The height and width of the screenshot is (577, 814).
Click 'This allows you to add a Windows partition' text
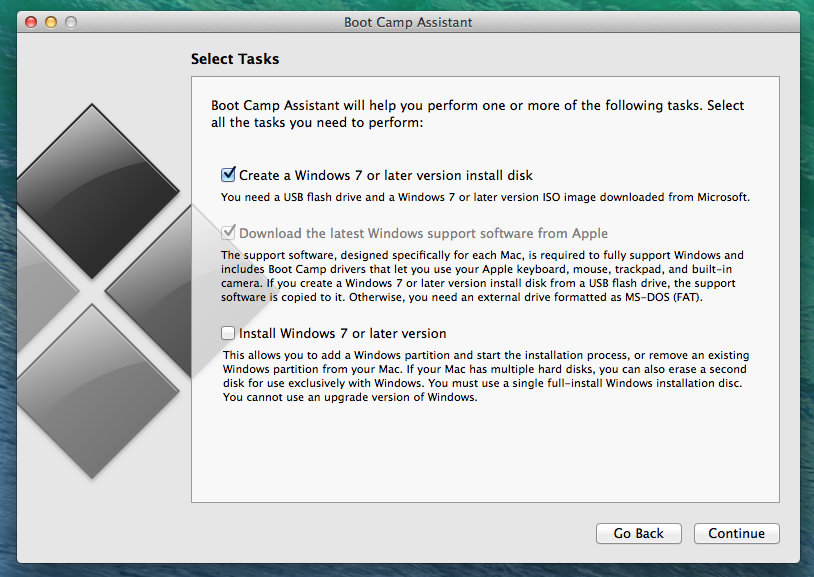[486, 376]
